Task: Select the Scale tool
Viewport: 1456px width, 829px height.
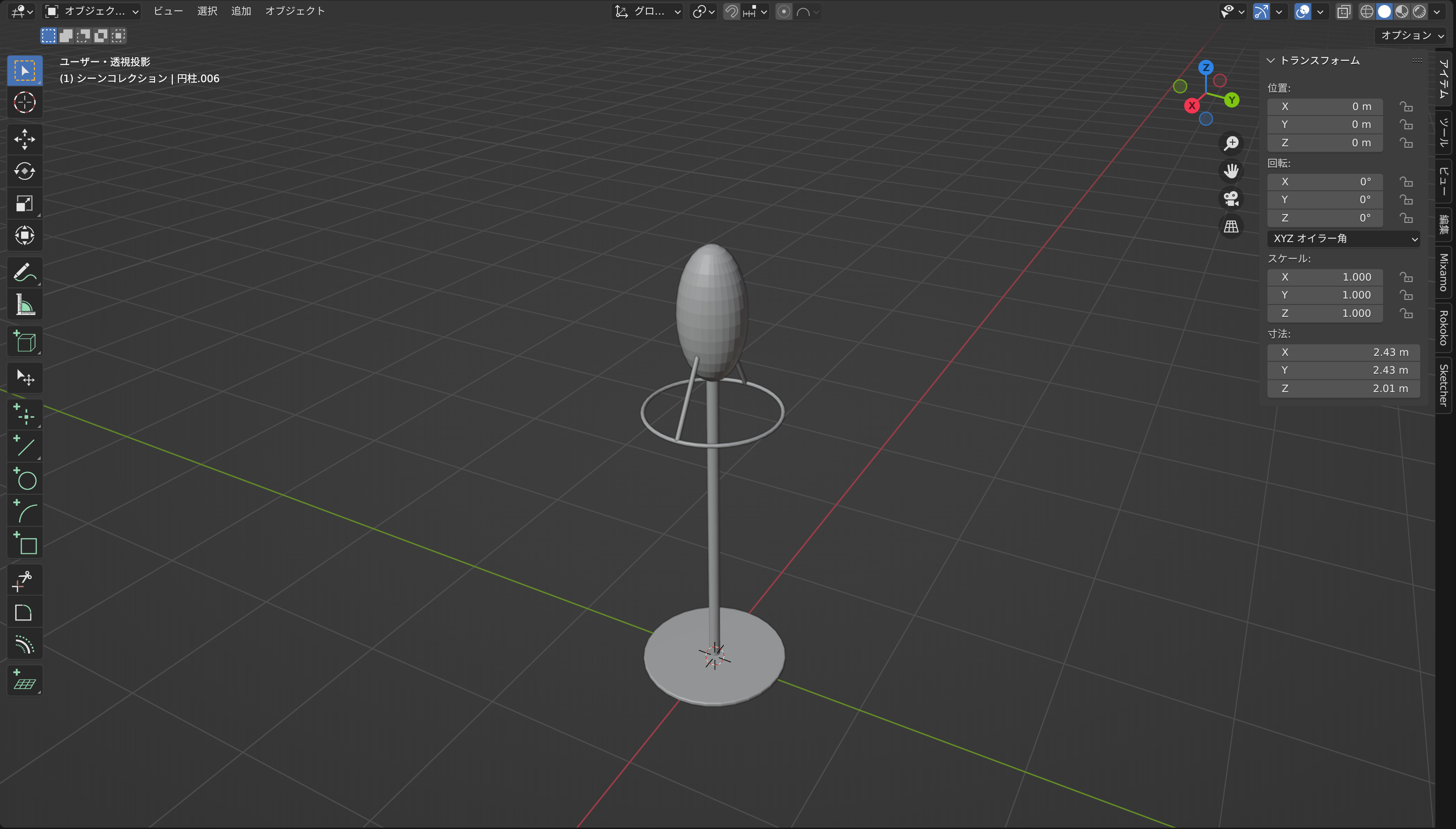Action: (24, 203)
